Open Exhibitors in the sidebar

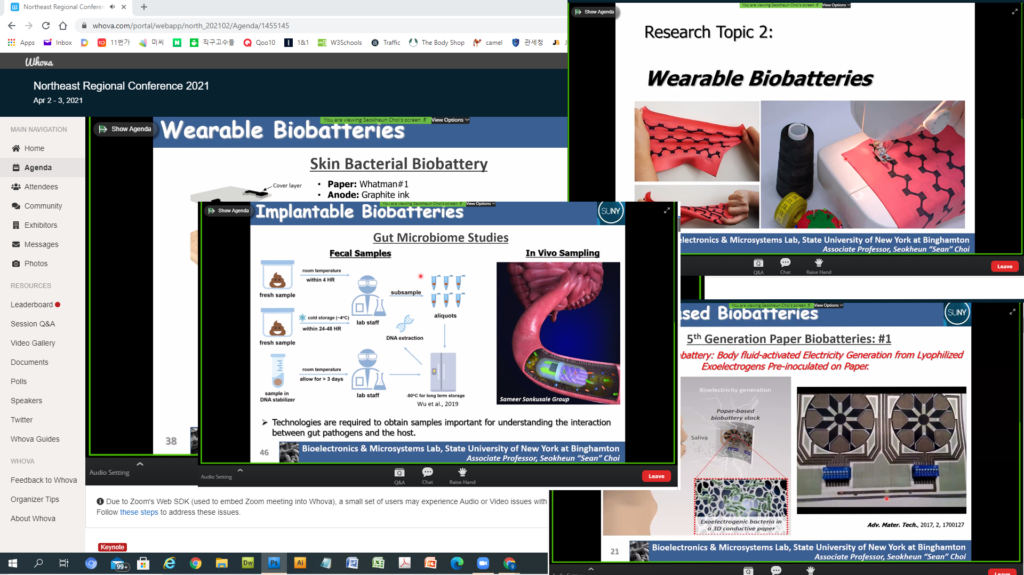click(40, 225)
